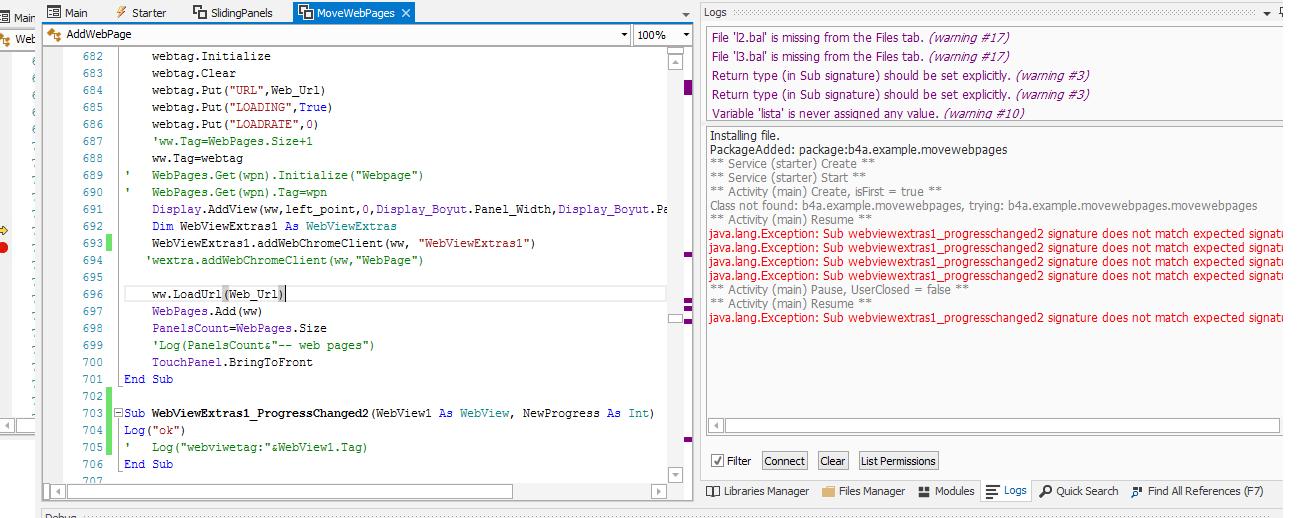Viewport: 1299px width, 518px height.
Task: Open the Quick Search panel
Action: pos(1078,491)
